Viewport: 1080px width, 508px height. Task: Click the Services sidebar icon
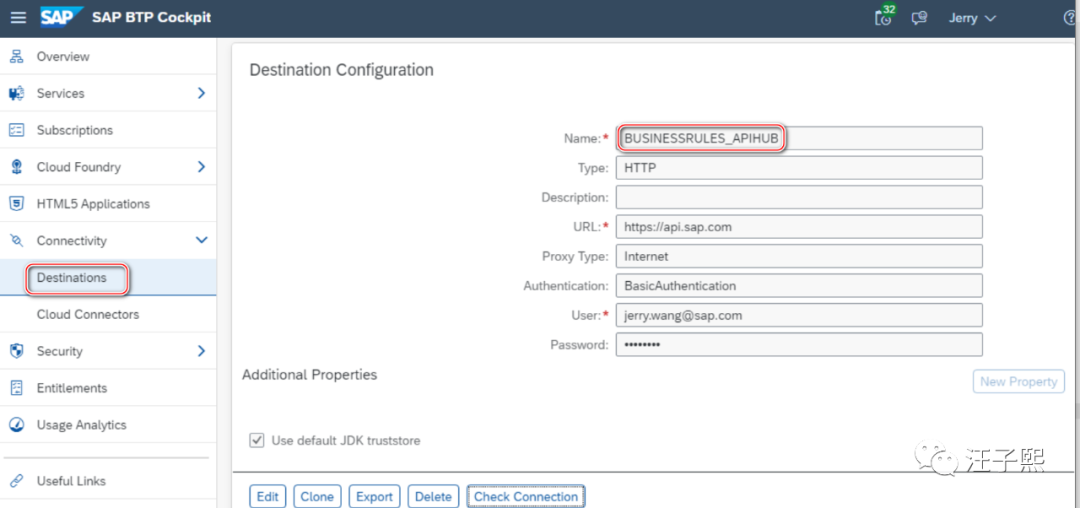17,93
